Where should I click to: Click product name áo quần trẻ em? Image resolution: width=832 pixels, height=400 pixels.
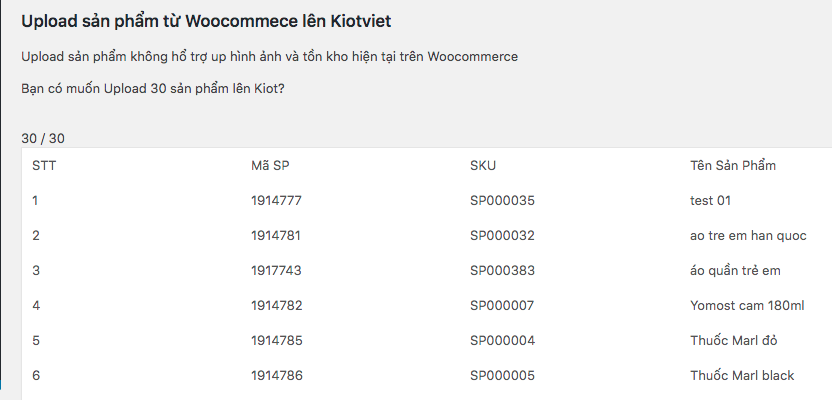pos(735,271)
